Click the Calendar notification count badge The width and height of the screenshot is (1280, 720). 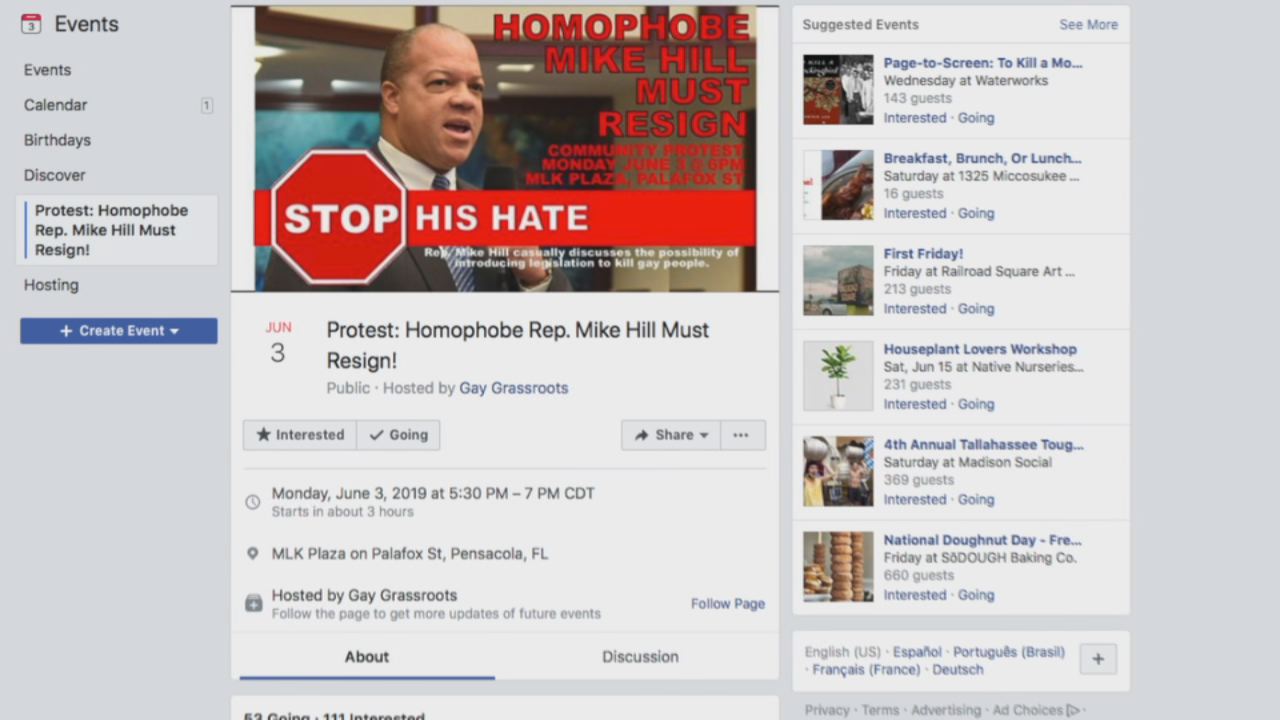(207, 105)
